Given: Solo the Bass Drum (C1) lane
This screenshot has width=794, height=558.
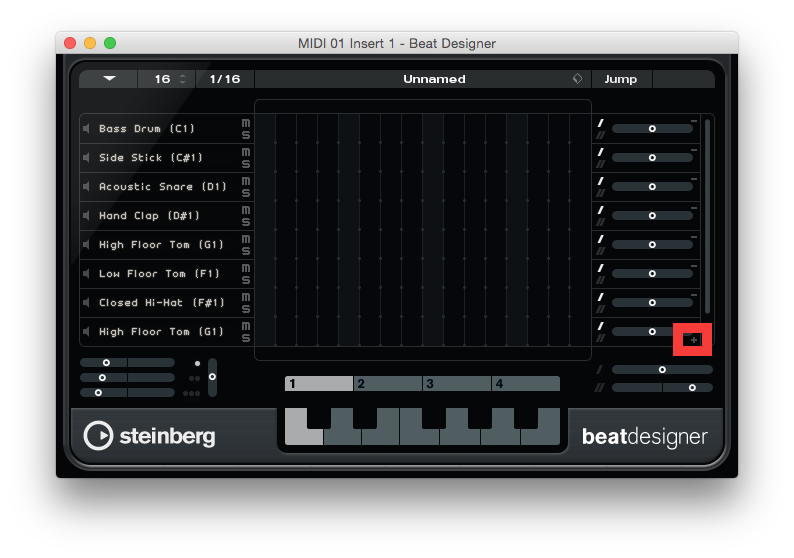Looking at the screenshot, I should (x=246, y=135).
